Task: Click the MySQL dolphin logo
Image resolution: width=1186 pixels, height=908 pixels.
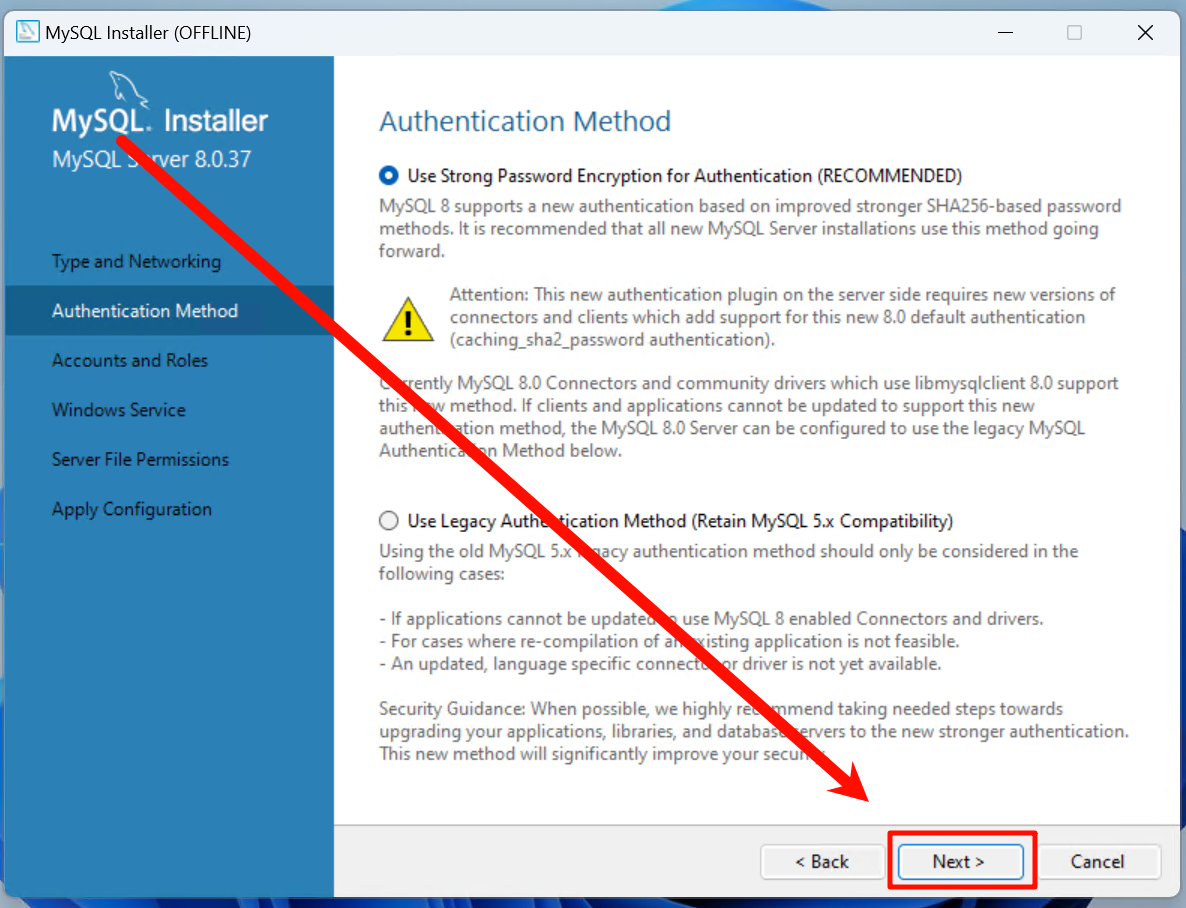Action: pos(129,89)
